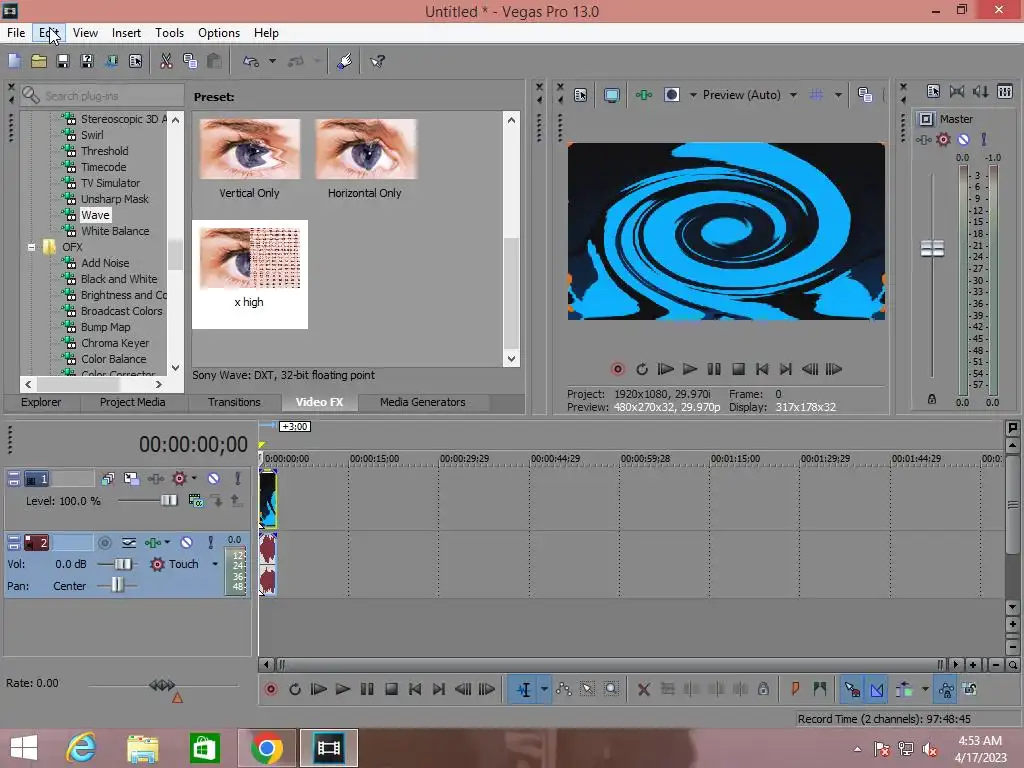Open the undo history dropdown arrow
Image resolution: width=1024 pixels, height=768 pixels.
pyautogui.click(x=272, y=61)
